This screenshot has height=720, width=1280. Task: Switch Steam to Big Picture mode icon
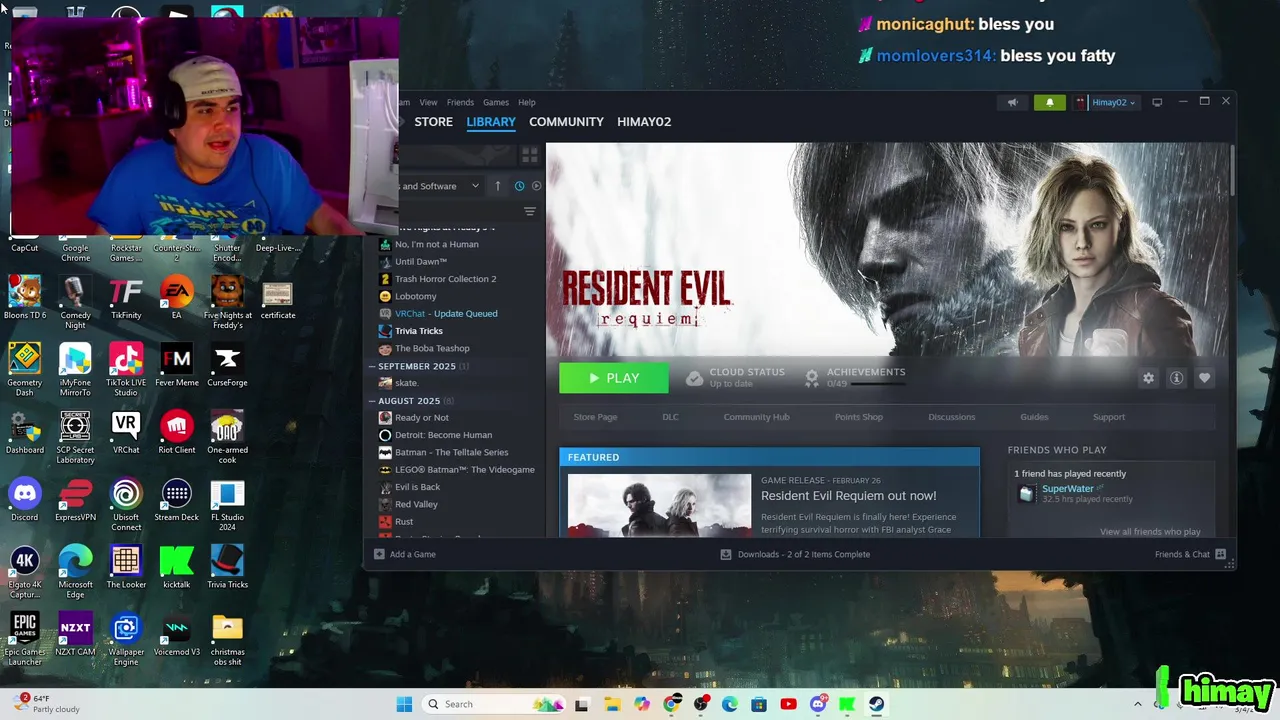tap(1157, 102)
